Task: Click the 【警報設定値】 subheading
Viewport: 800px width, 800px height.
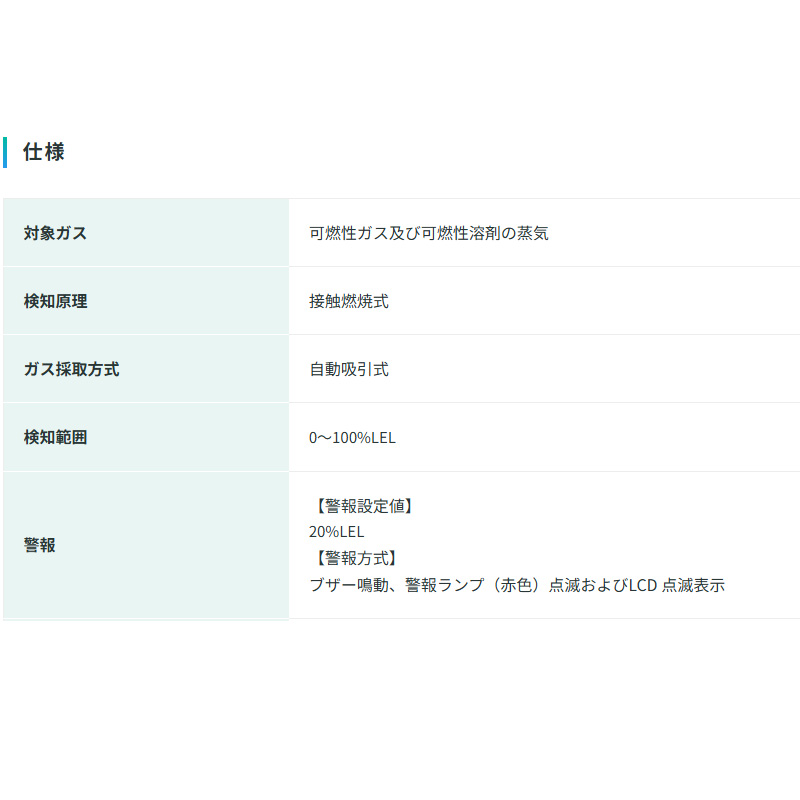Action: coord(362,506)
